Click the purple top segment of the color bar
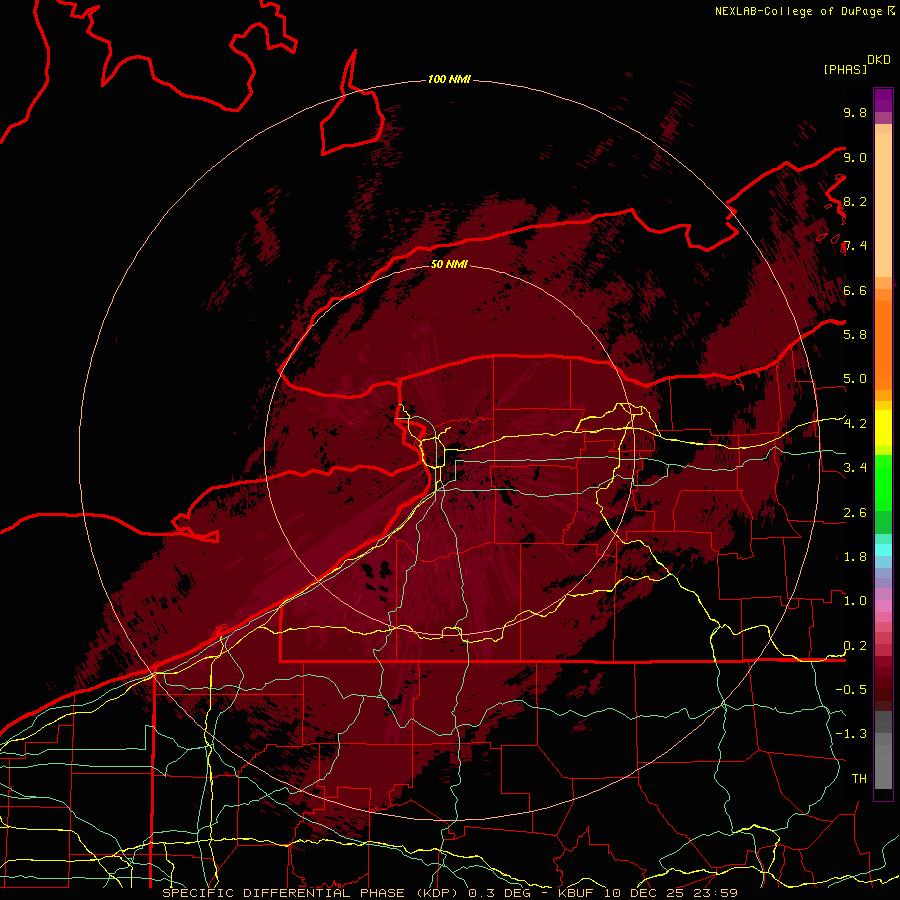This screenshot has width=900, height=900. tap(883, 101)
